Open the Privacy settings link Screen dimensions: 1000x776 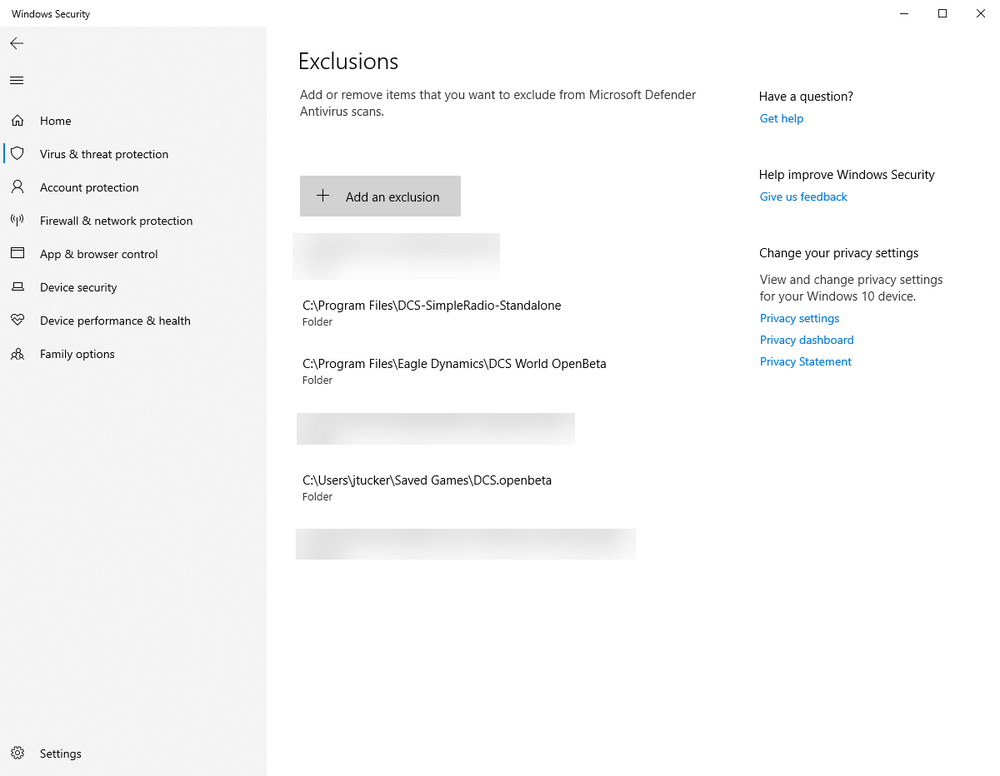[799, 318]
